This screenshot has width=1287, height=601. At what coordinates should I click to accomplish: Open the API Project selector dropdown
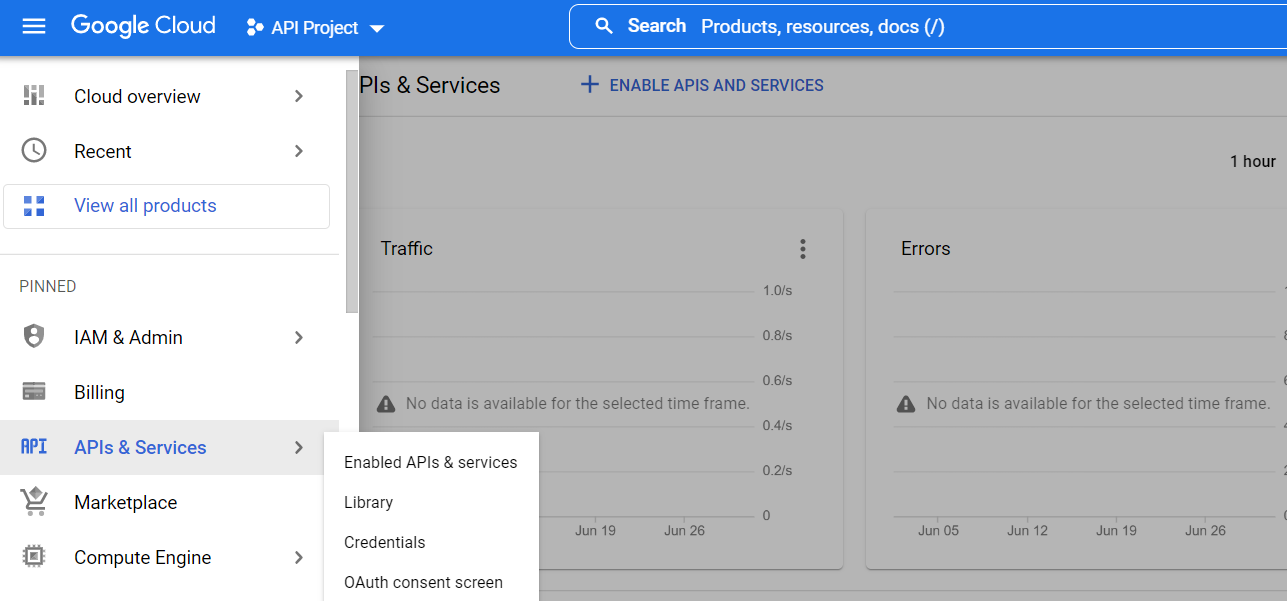point(315,28)
